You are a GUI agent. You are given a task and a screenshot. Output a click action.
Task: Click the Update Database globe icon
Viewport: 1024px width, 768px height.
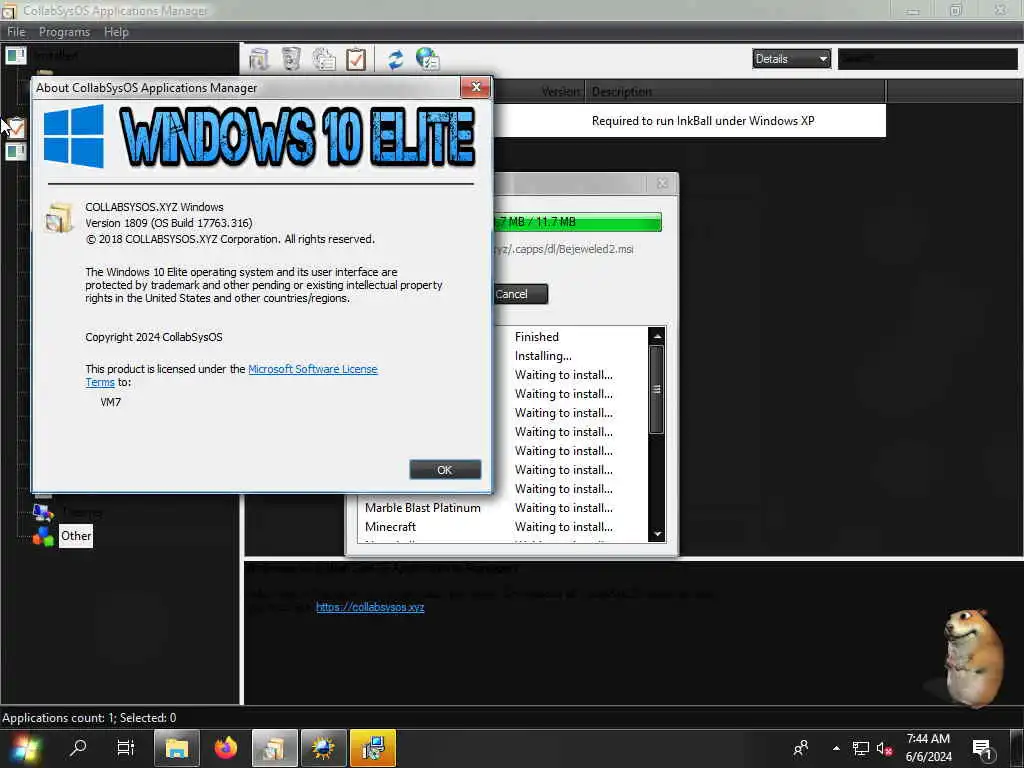point(428,59)
